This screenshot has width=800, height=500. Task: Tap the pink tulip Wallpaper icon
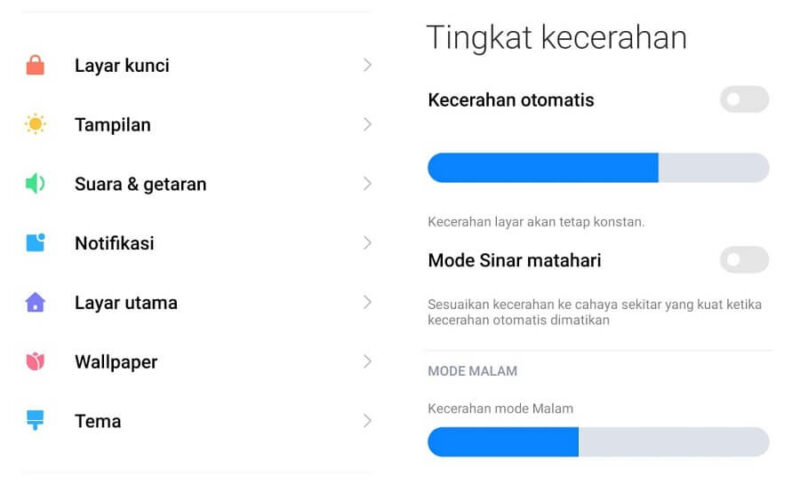click(x=35, y=361)
